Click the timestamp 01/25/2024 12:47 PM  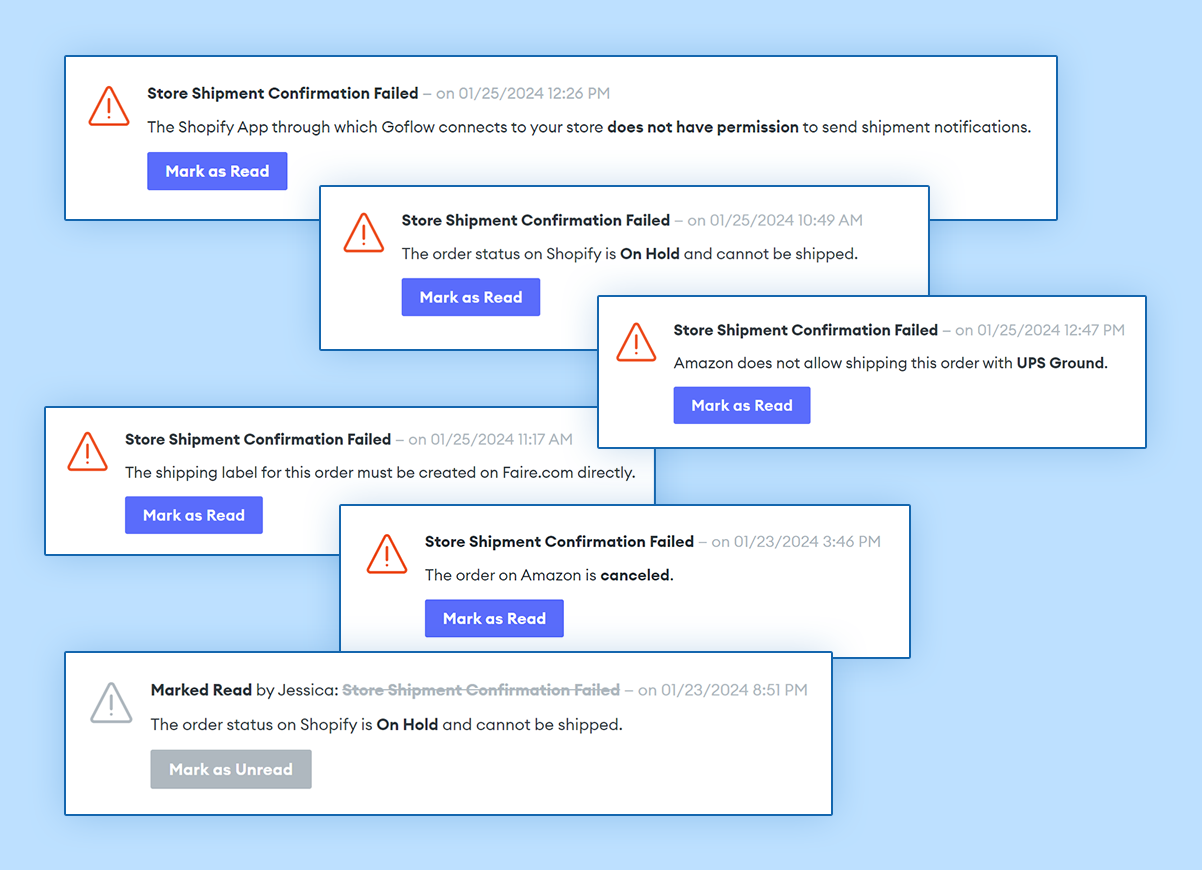coord(1051,330)
